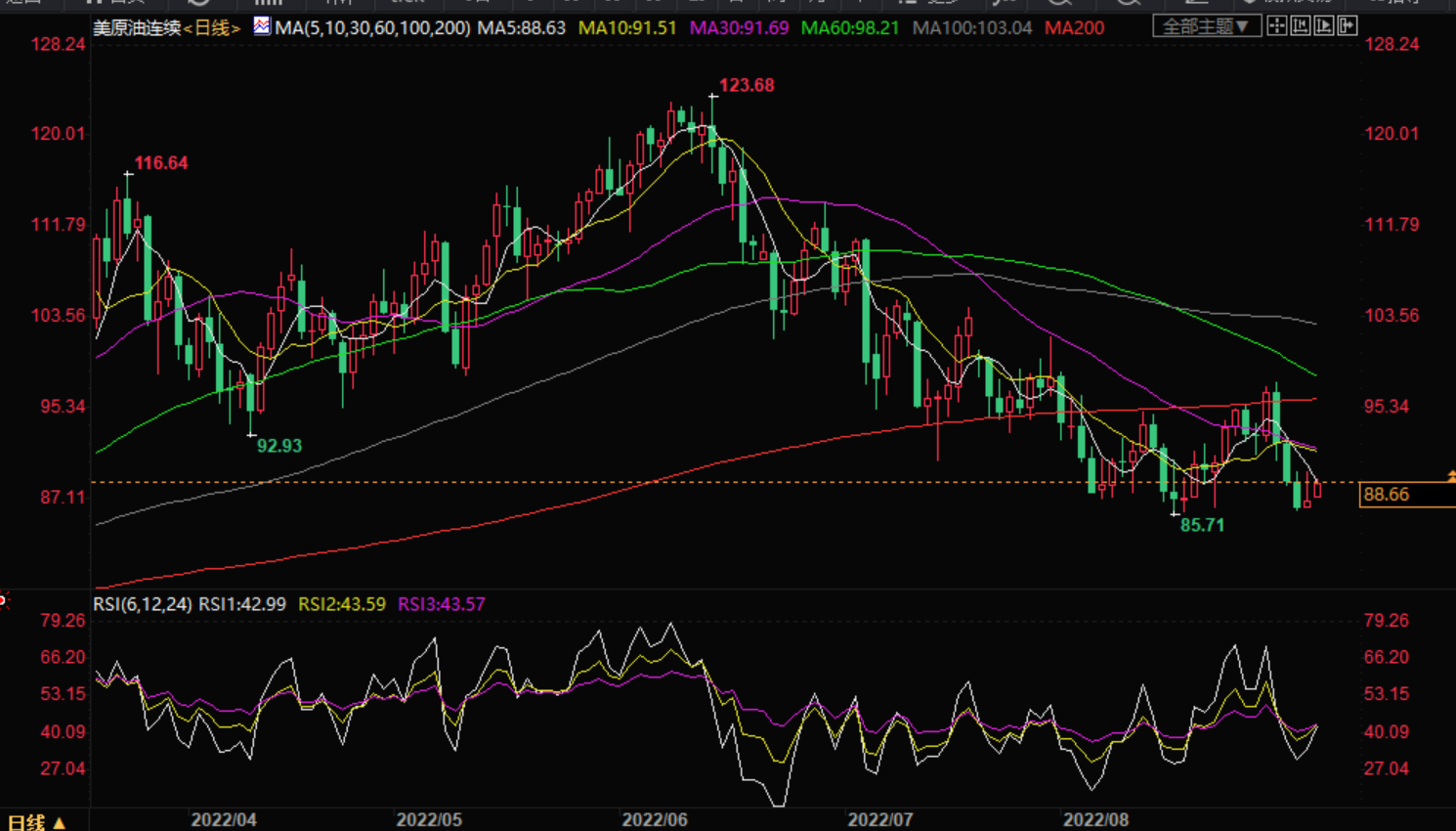This screenshot has width=1456, height=831.
Task: Select the yellow MA10:91.51 legend entry
Action: [x=627, y=28]
